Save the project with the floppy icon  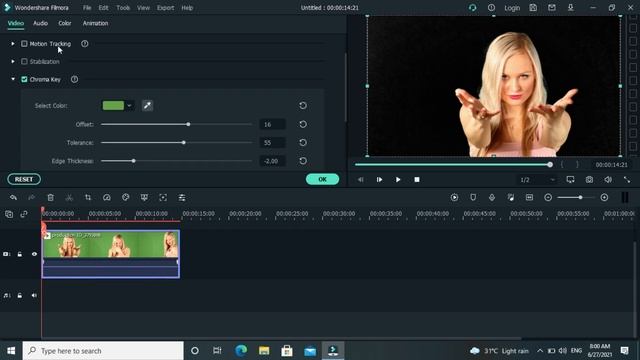tap(533, 8)
